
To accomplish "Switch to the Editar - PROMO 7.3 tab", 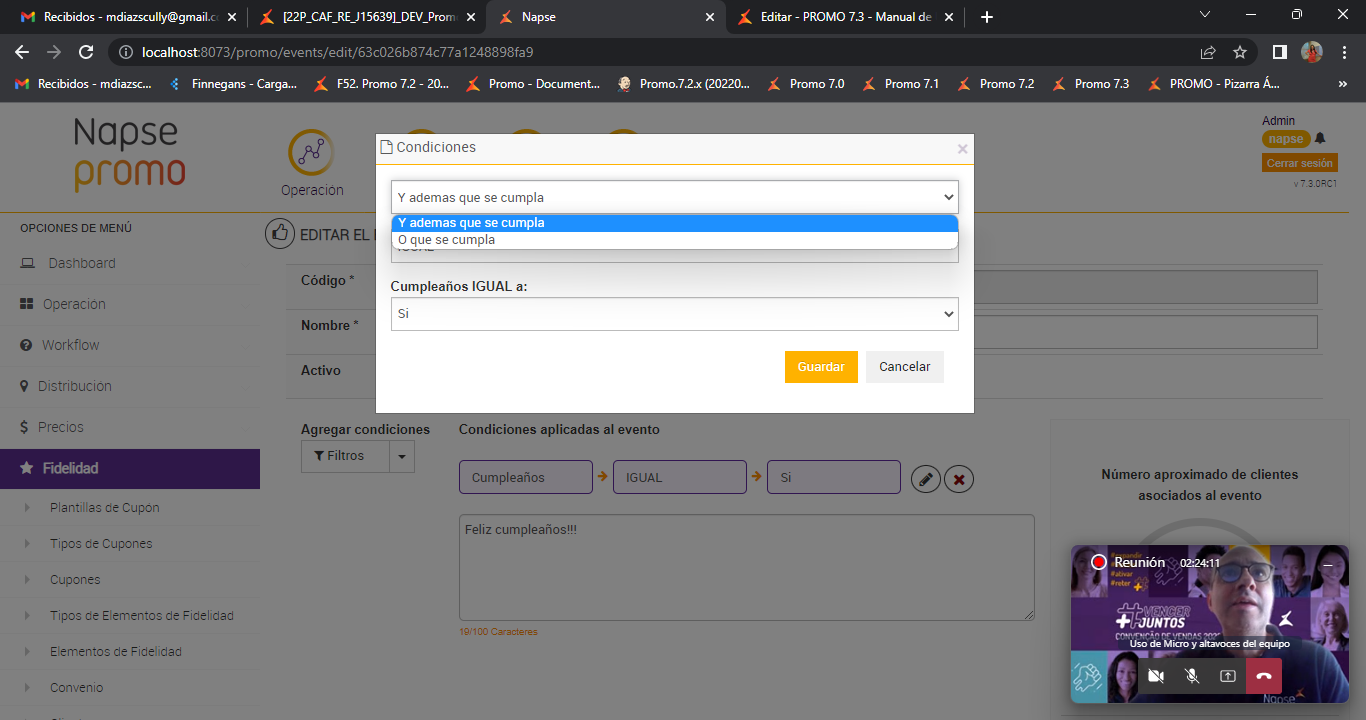I will click(846, 17).
